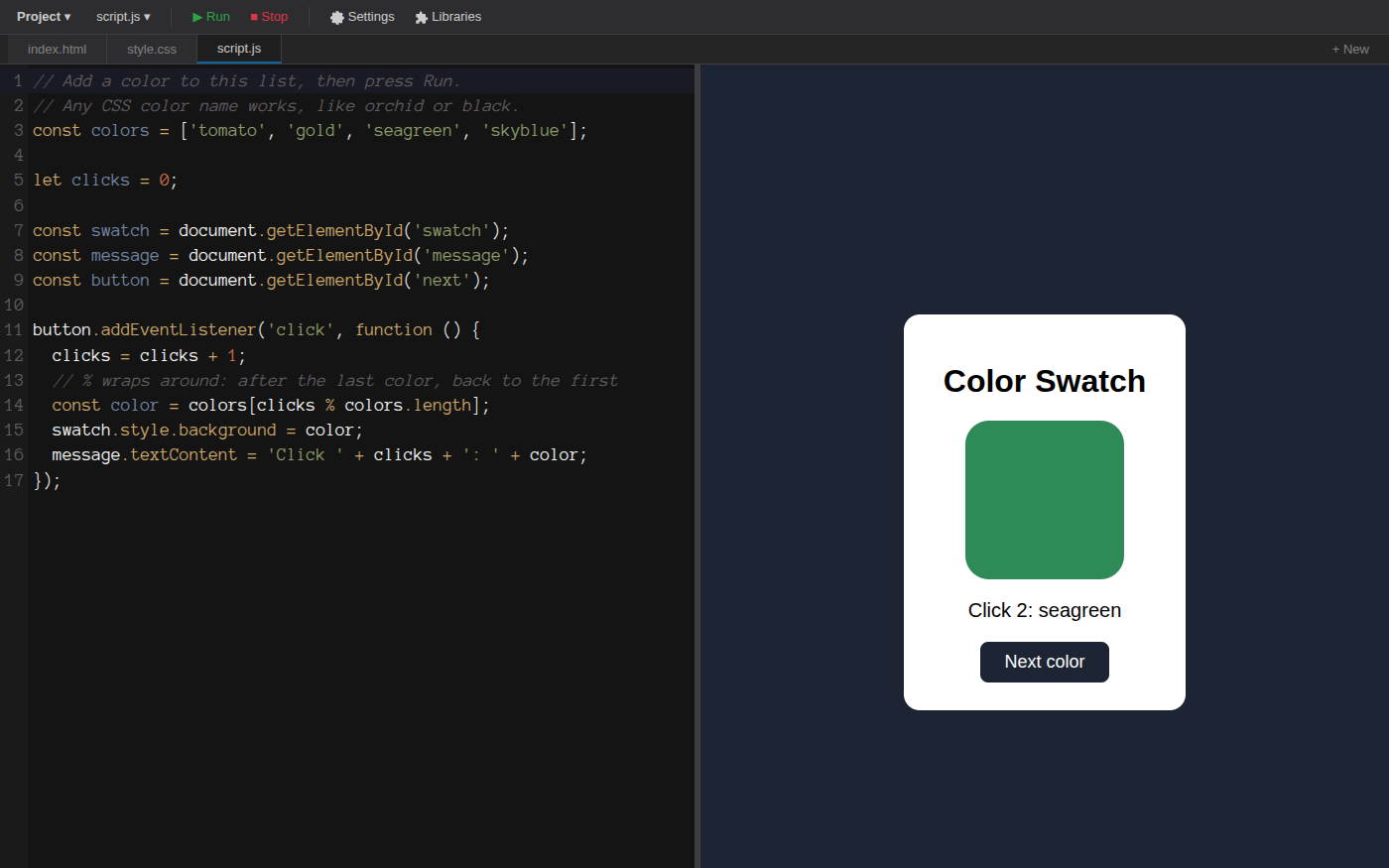Viewport: 1389px width, 868px height.
Task: Select the script.js editor tab
Action: pos(239,49)
